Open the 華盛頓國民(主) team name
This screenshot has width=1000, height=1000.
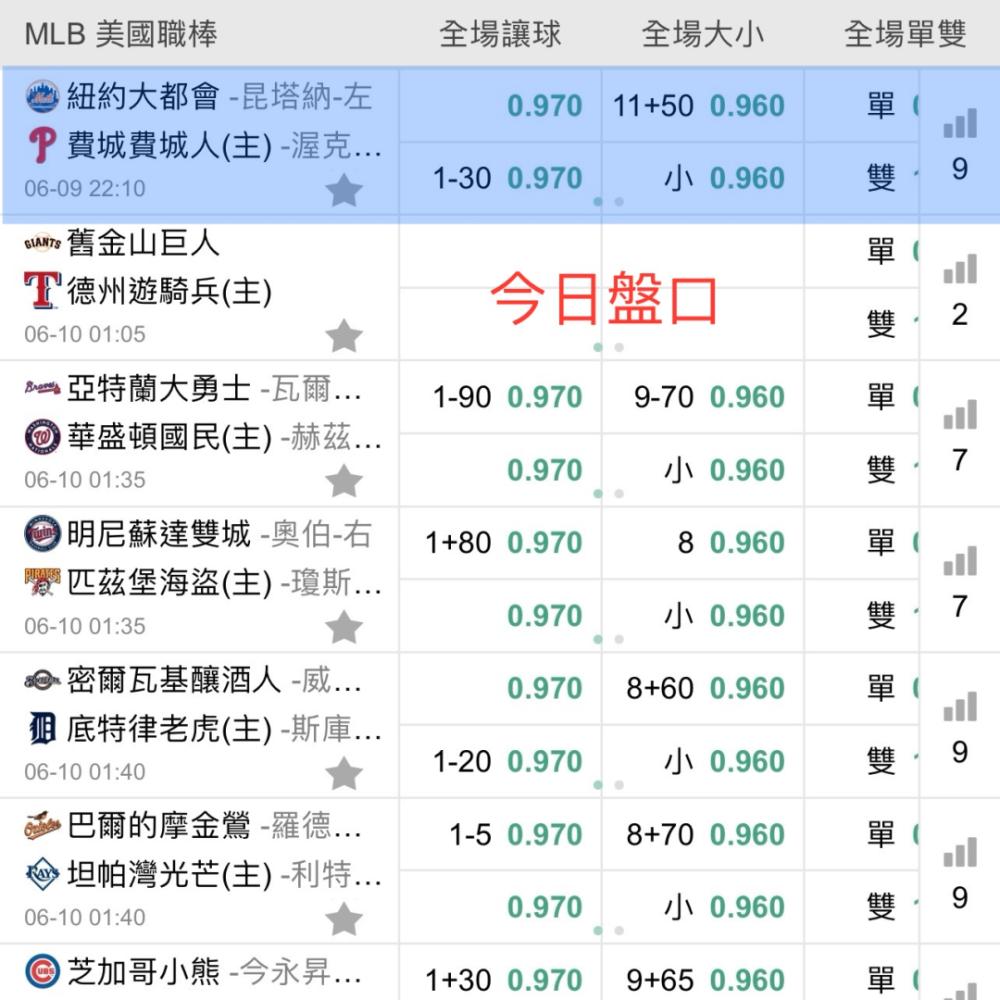[170, 438]
